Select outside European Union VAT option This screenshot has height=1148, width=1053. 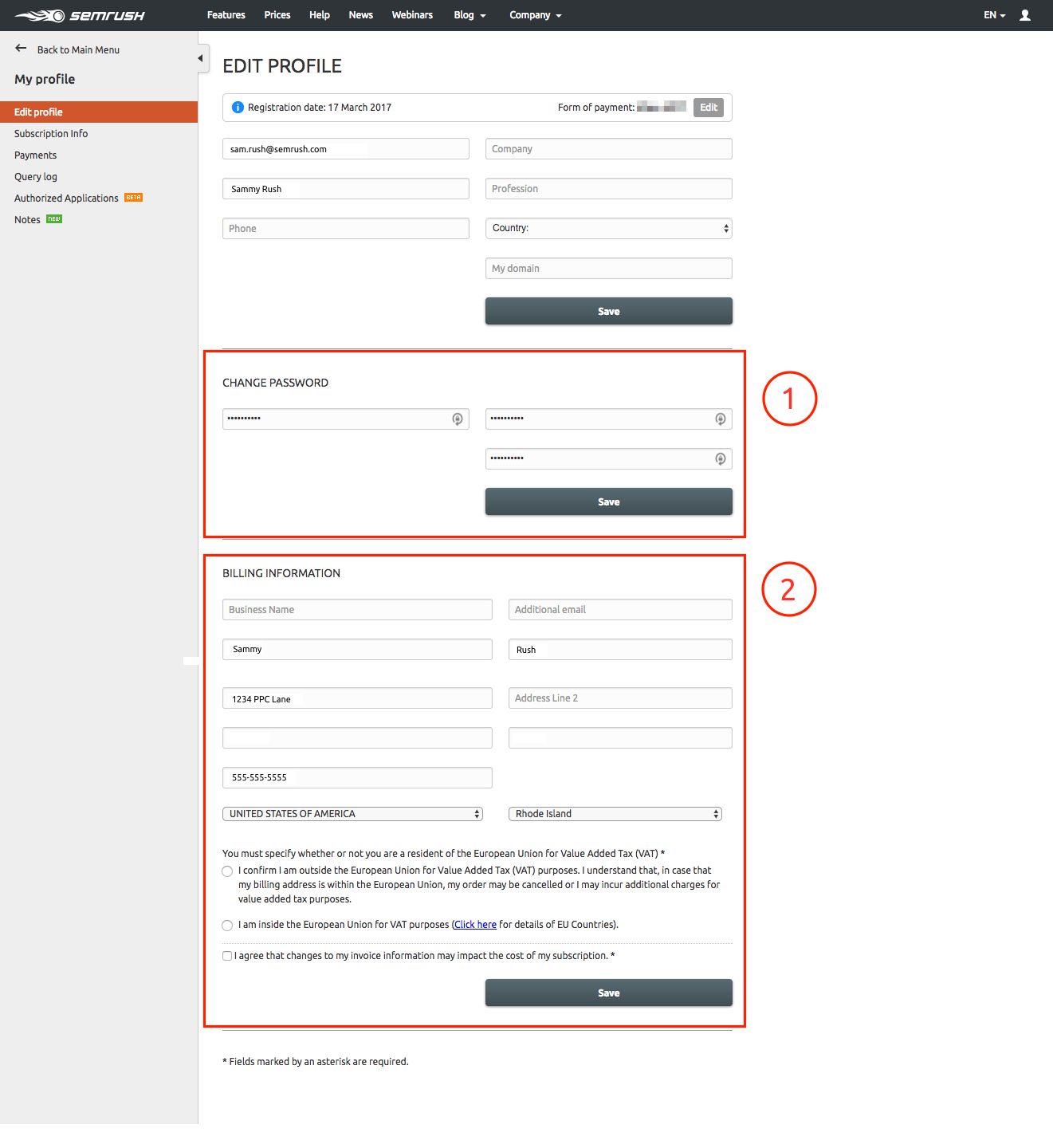(x=227, y=871)
